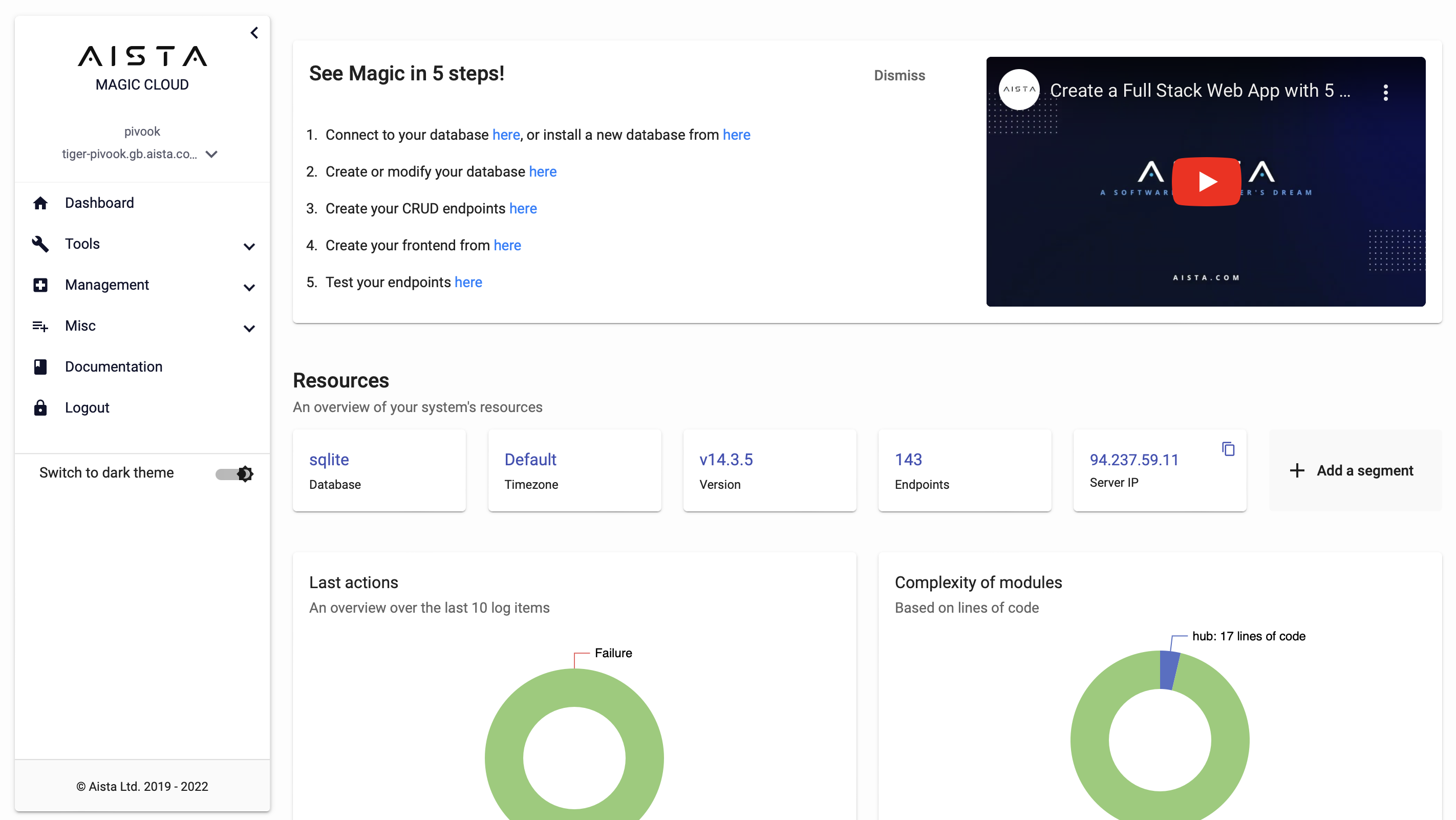Click Add a segment

(x=1355, y=470)
